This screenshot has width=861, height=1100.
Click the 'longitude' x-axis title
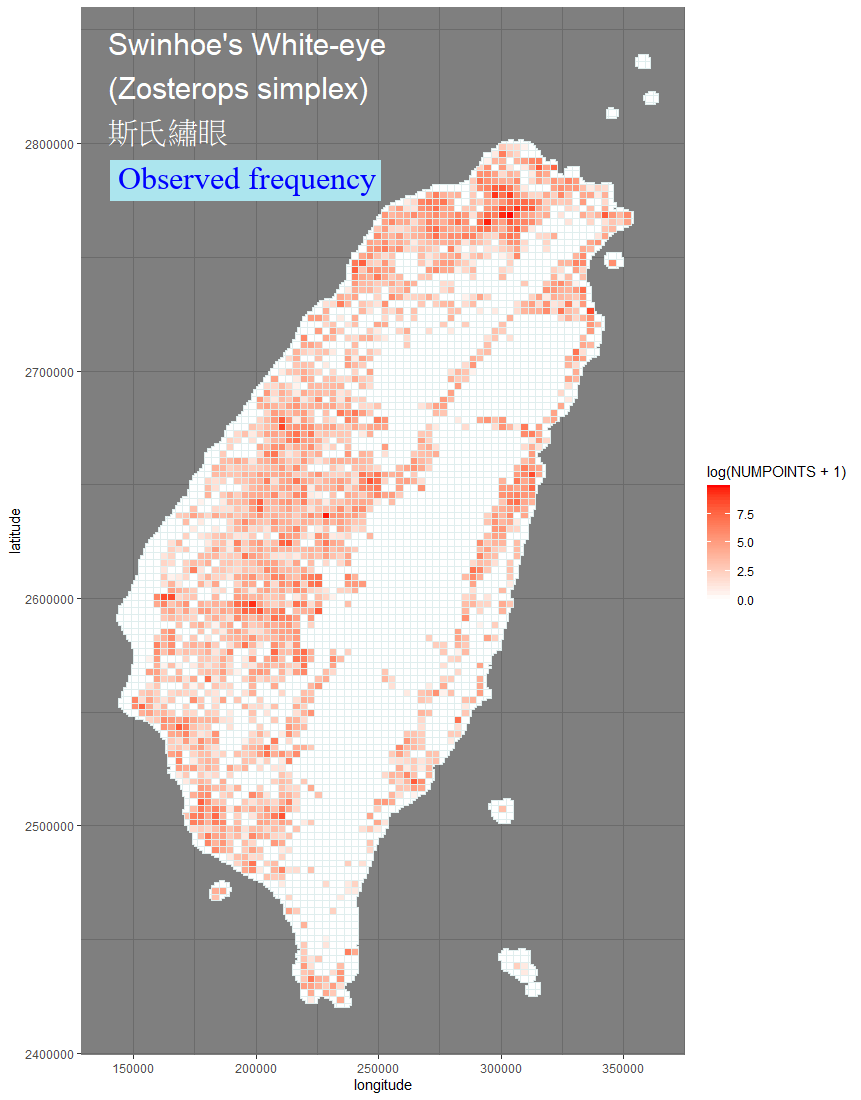tap(382, 1085)
